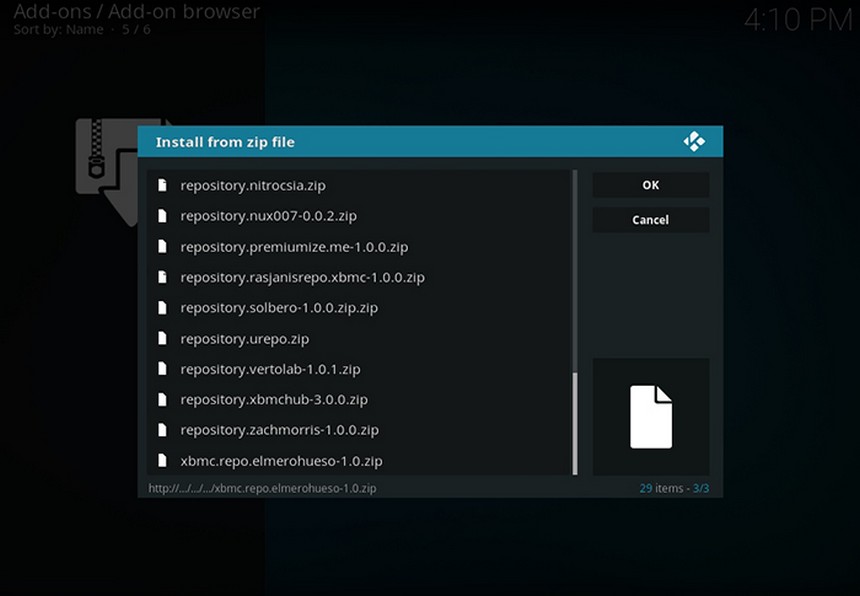The image size is (860, 596).
Task: Choose repository.solbero-1.0.0.zip.zip
Action: click(x=360, y=308)
